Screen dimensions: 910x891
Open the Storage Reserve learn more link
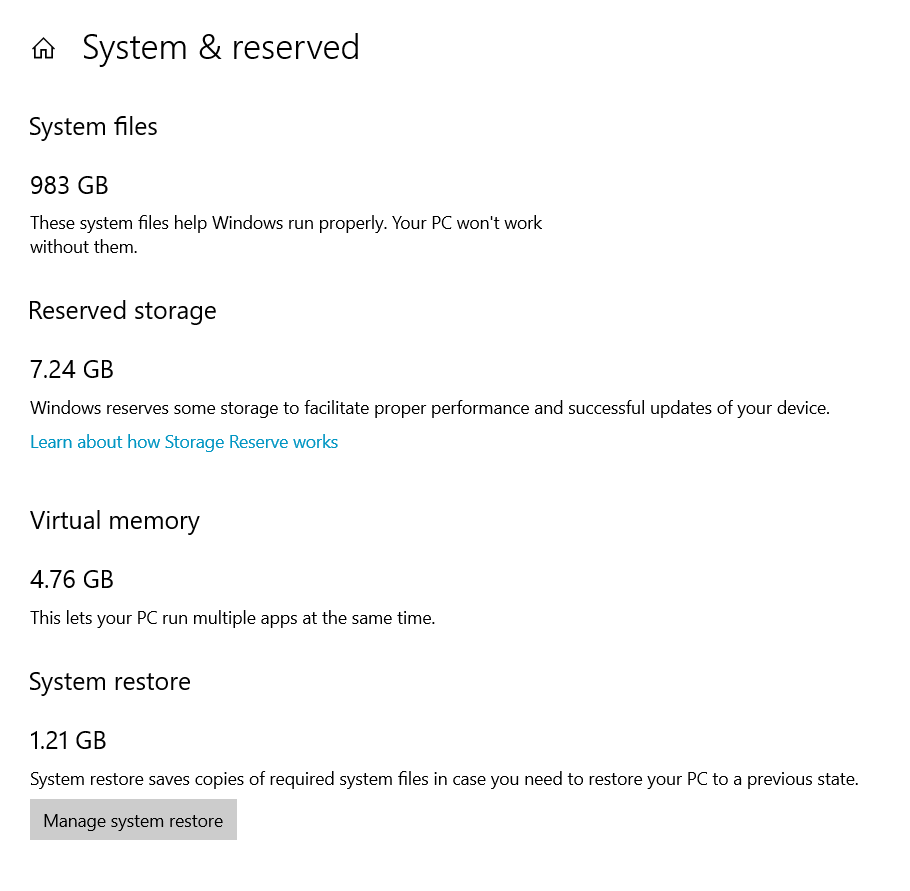(x=184, y=442)
